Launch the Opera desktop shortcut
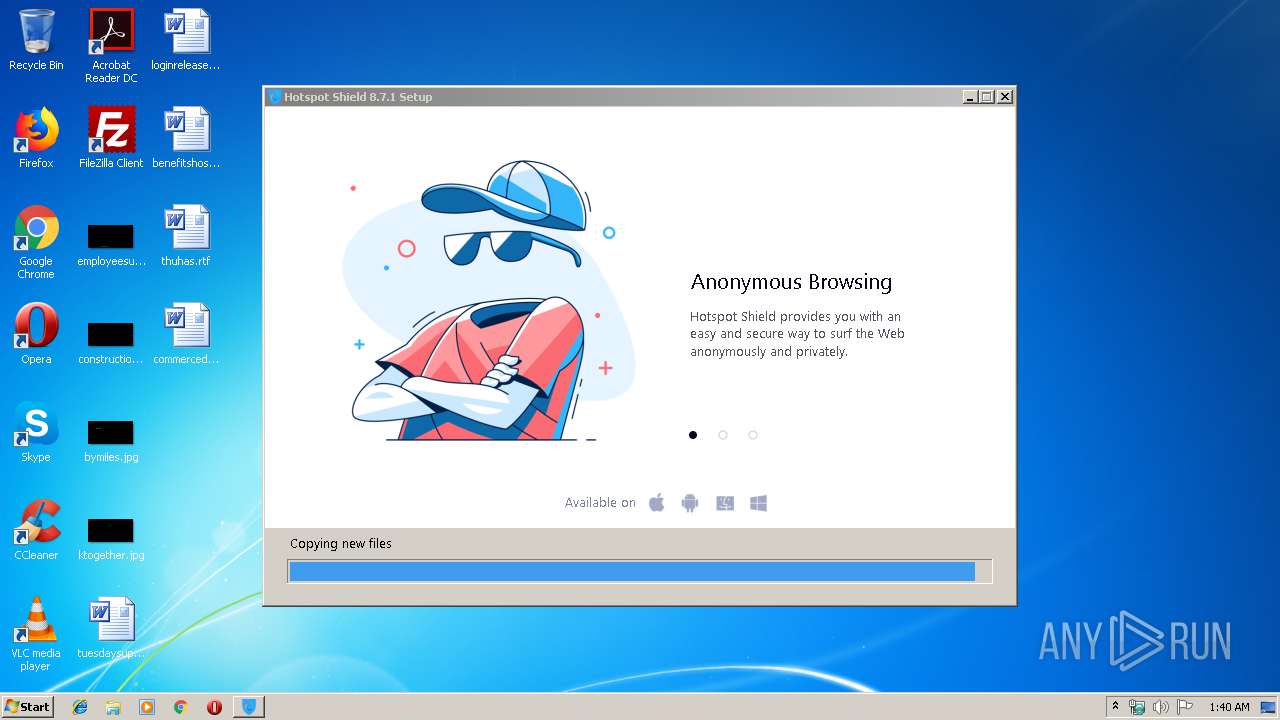This screenshot has height=720, width=1280. pos(36,333)
